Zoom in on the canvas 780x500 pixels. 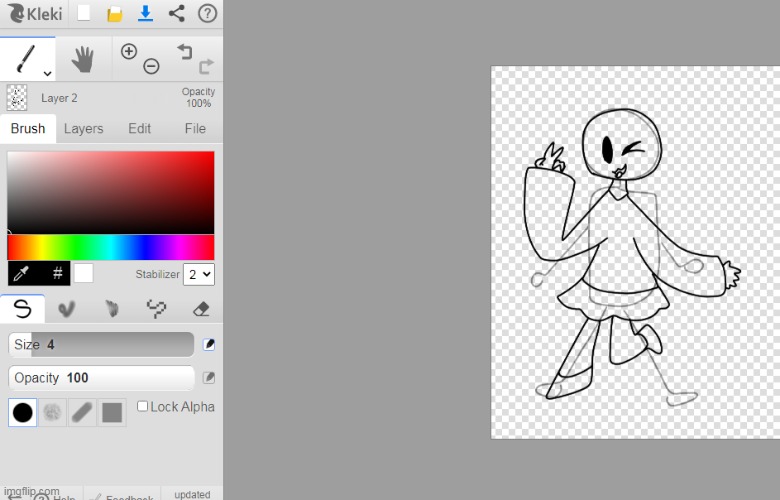129,51
